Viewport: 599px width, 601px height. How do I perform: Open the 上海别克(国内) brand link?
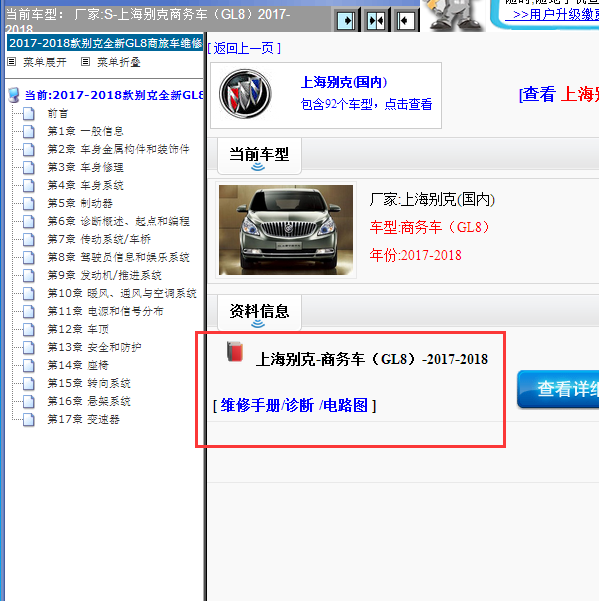pos(344,82)
